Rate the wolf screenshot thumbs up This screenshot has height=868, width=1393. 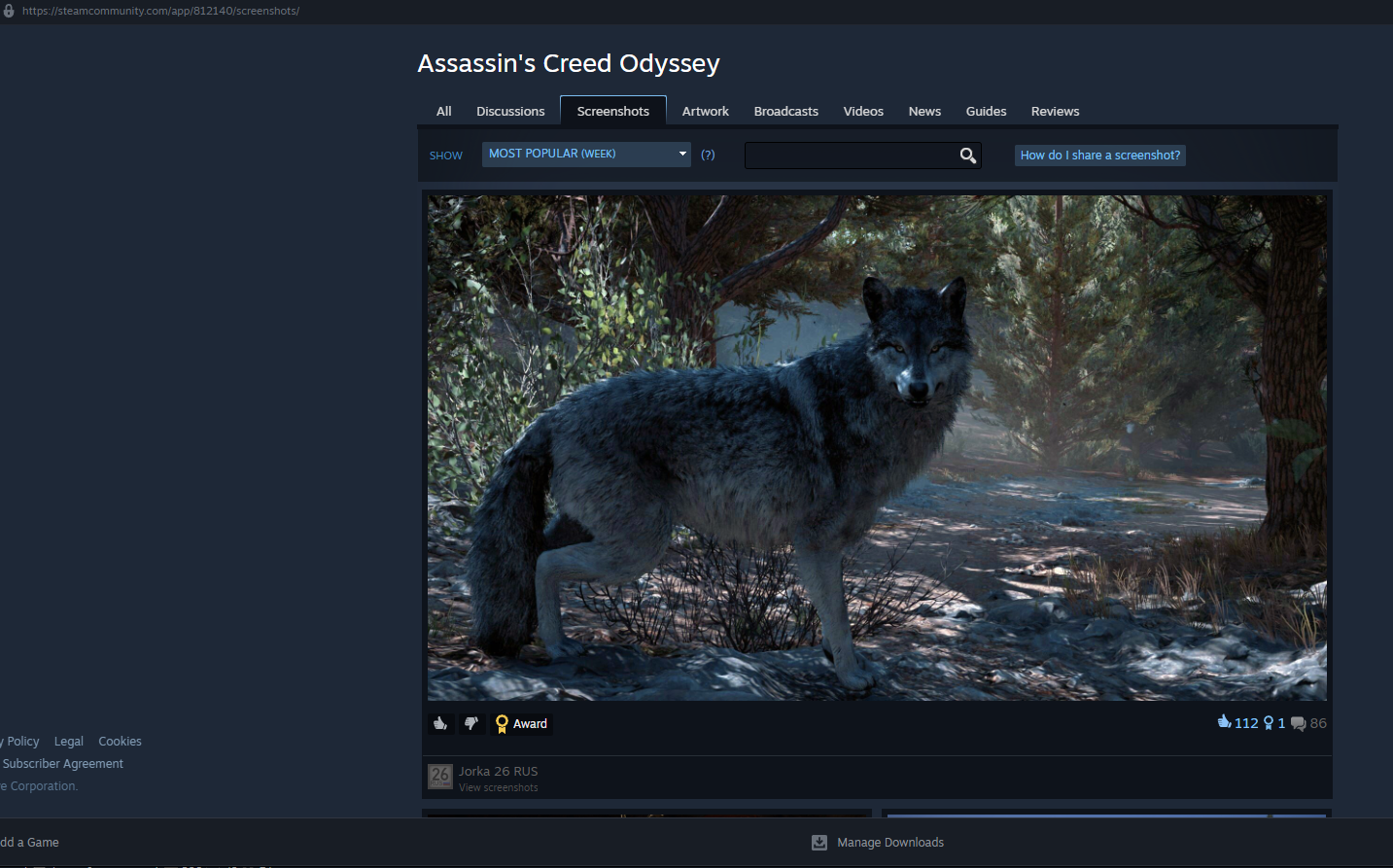tap(440, 723)
